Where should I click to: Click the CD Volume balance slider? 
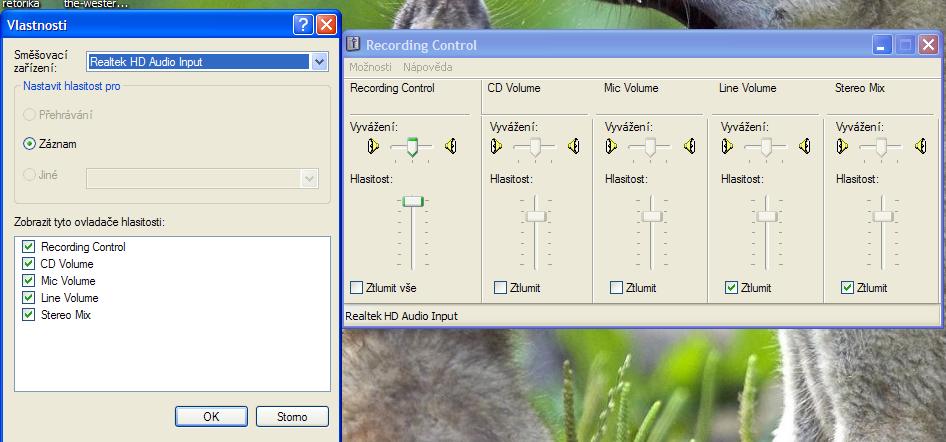[x=535, y=147]
